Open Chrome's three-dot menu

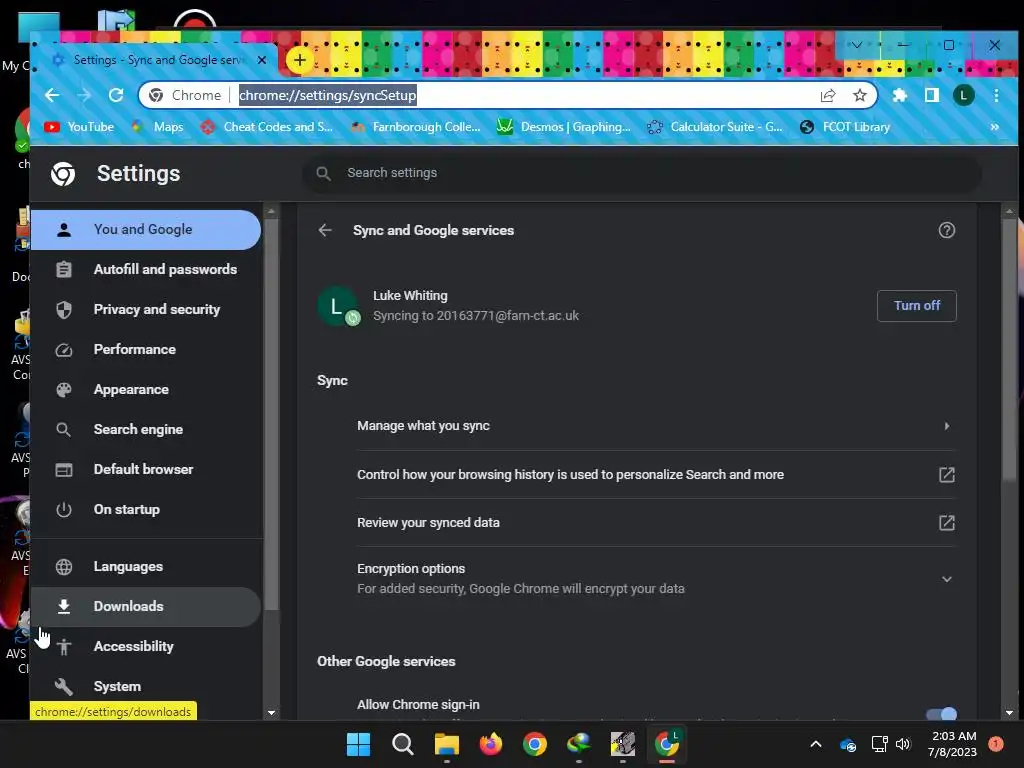[996, 95]
